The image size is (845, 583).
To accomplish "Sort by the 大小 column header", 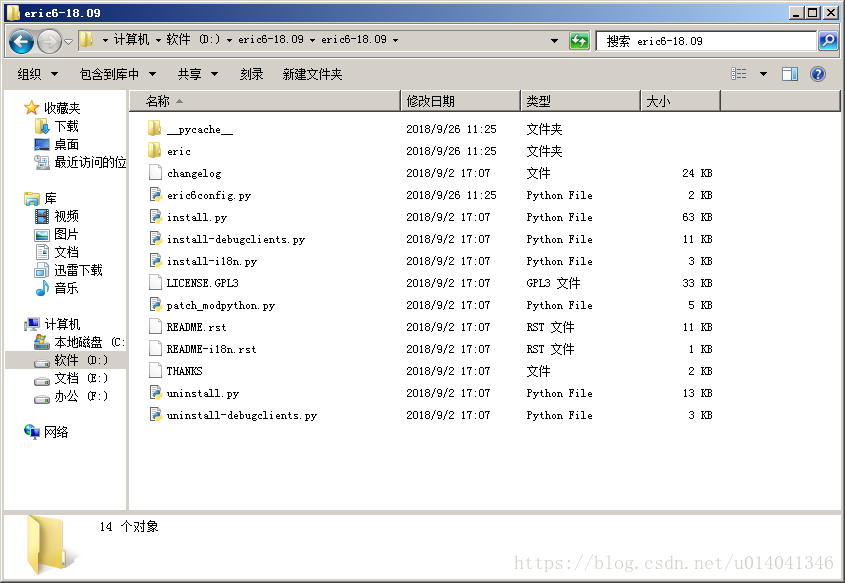I will 681,101.
